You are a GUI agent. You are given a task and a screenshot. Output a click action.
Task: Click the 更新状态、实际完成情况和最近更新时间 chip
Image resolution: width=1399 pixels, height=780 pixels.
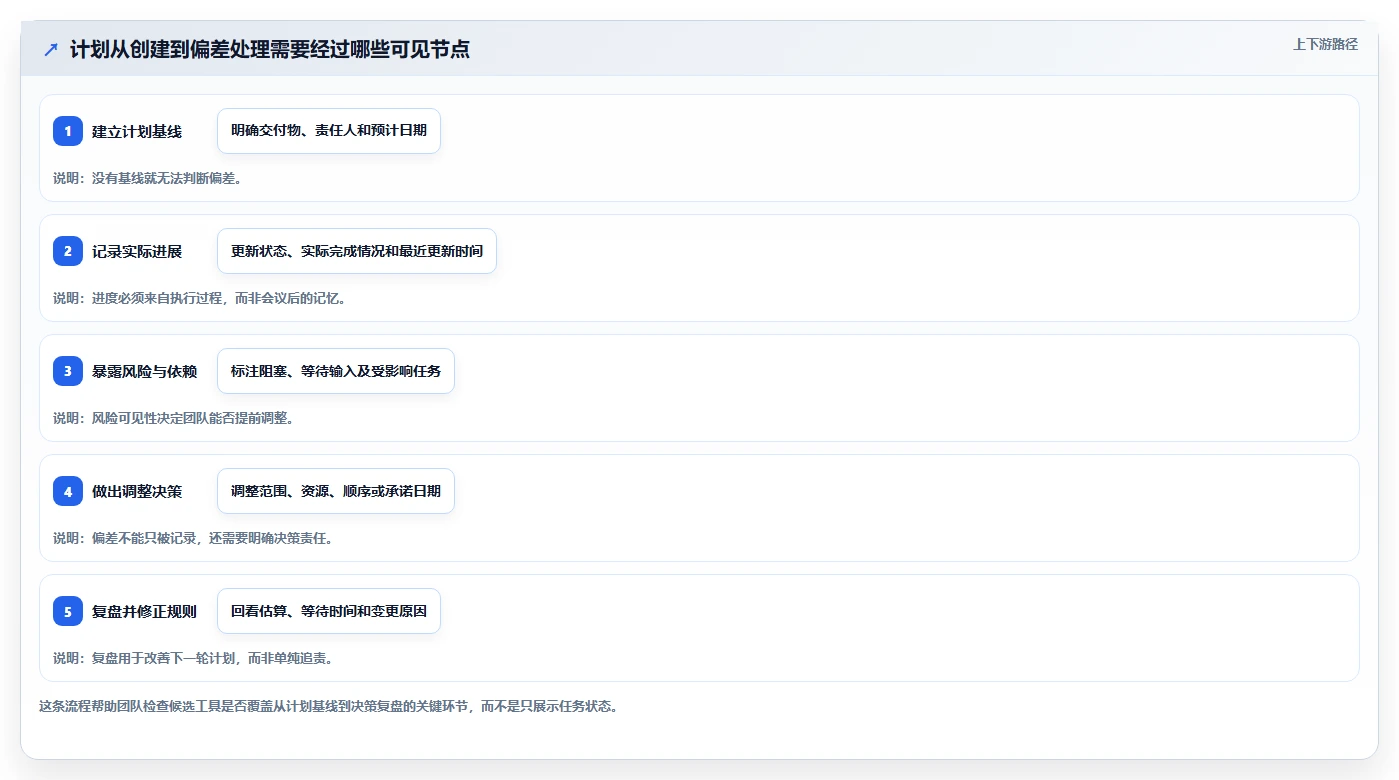pyautogui.click(x=357, y=251)
